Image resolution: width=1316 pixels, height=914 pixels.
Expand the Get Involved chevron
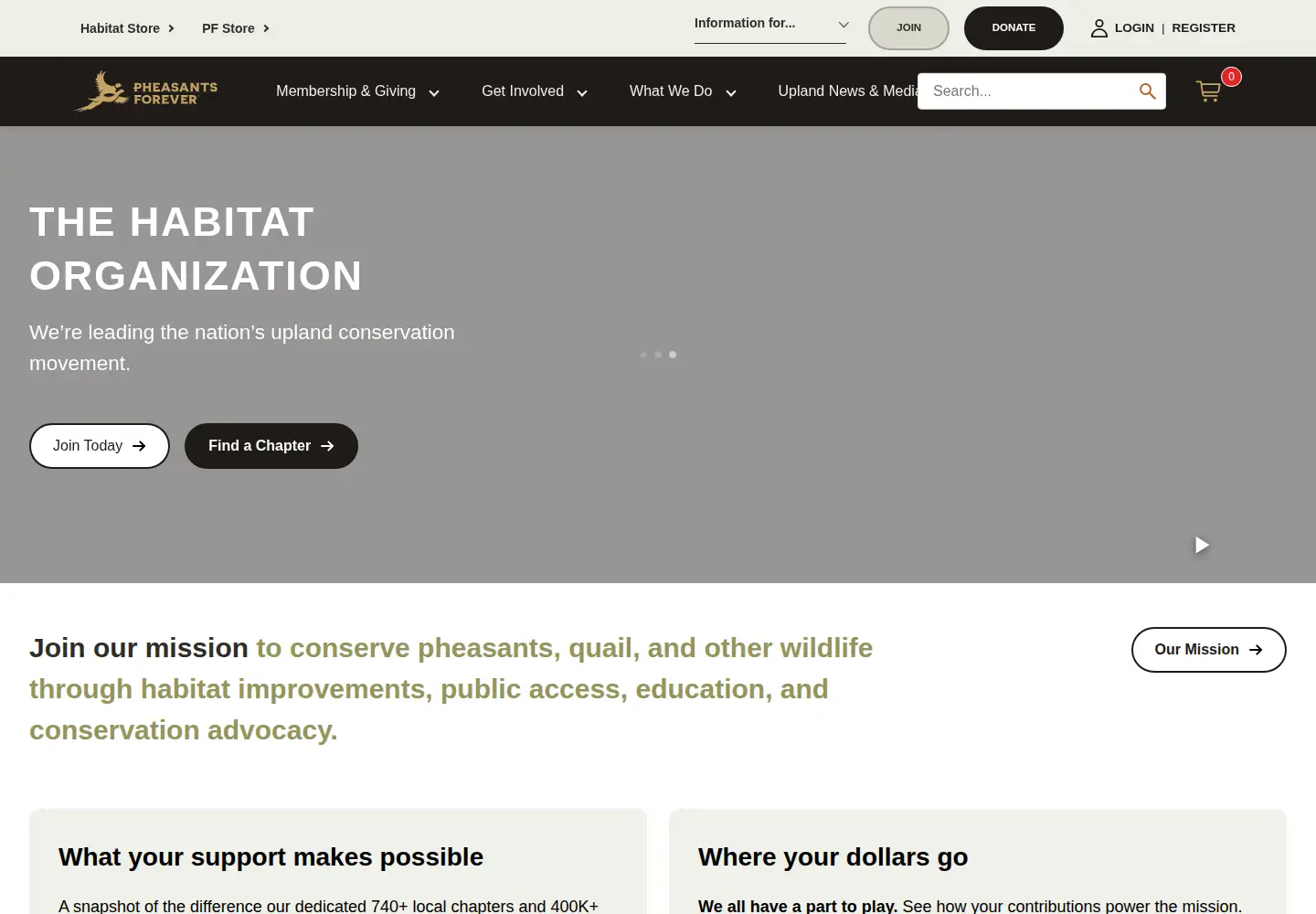click(x=582, y=92)
